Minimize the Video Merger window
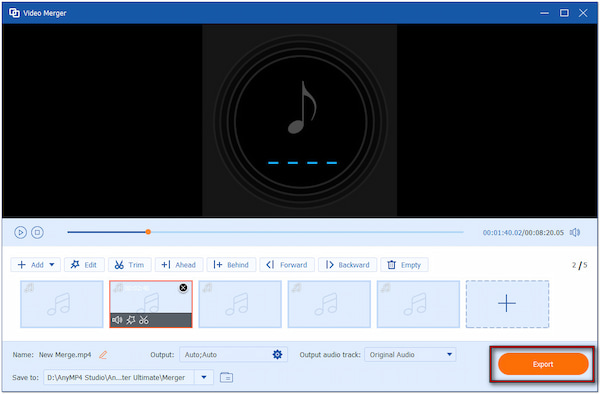Image resolution: width=600 pixels, height=394 pixels. (545, 13)
